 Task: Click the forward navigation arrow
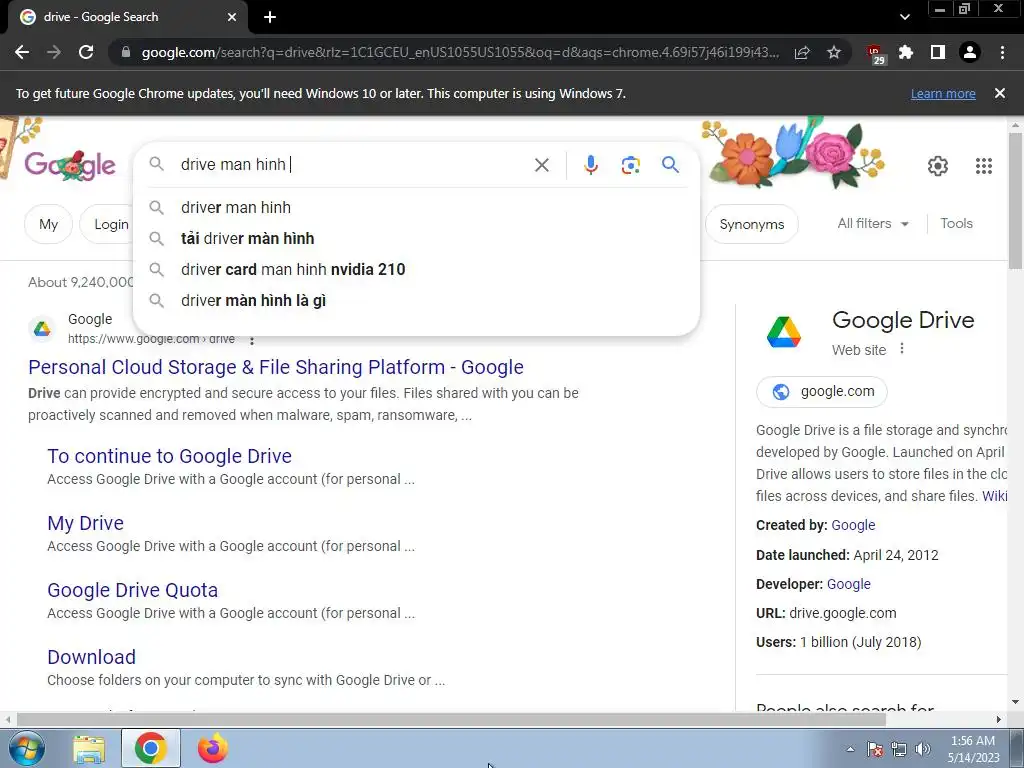[54, 52]
